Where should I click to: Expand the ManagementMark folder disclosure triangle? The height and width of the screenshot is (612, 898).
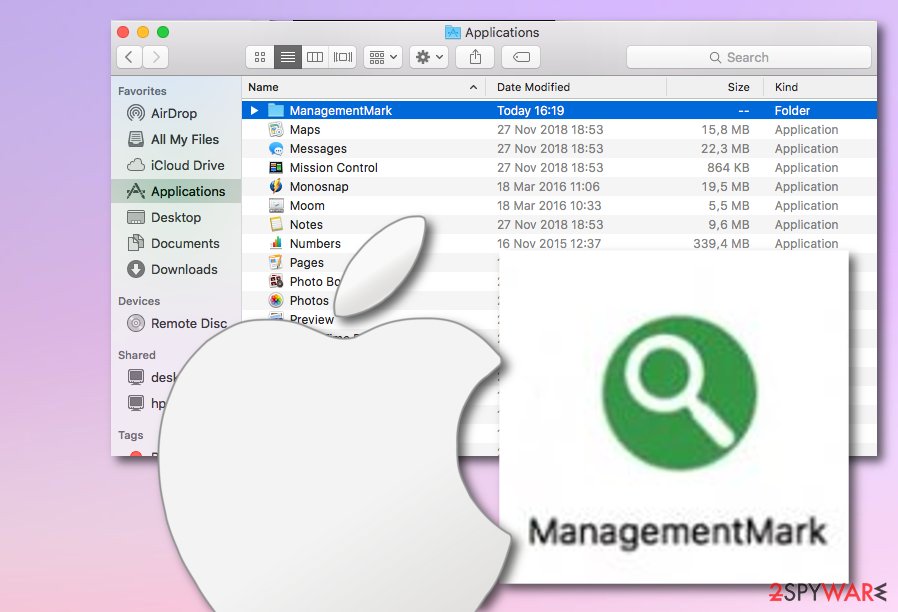(x=254, y=110)
